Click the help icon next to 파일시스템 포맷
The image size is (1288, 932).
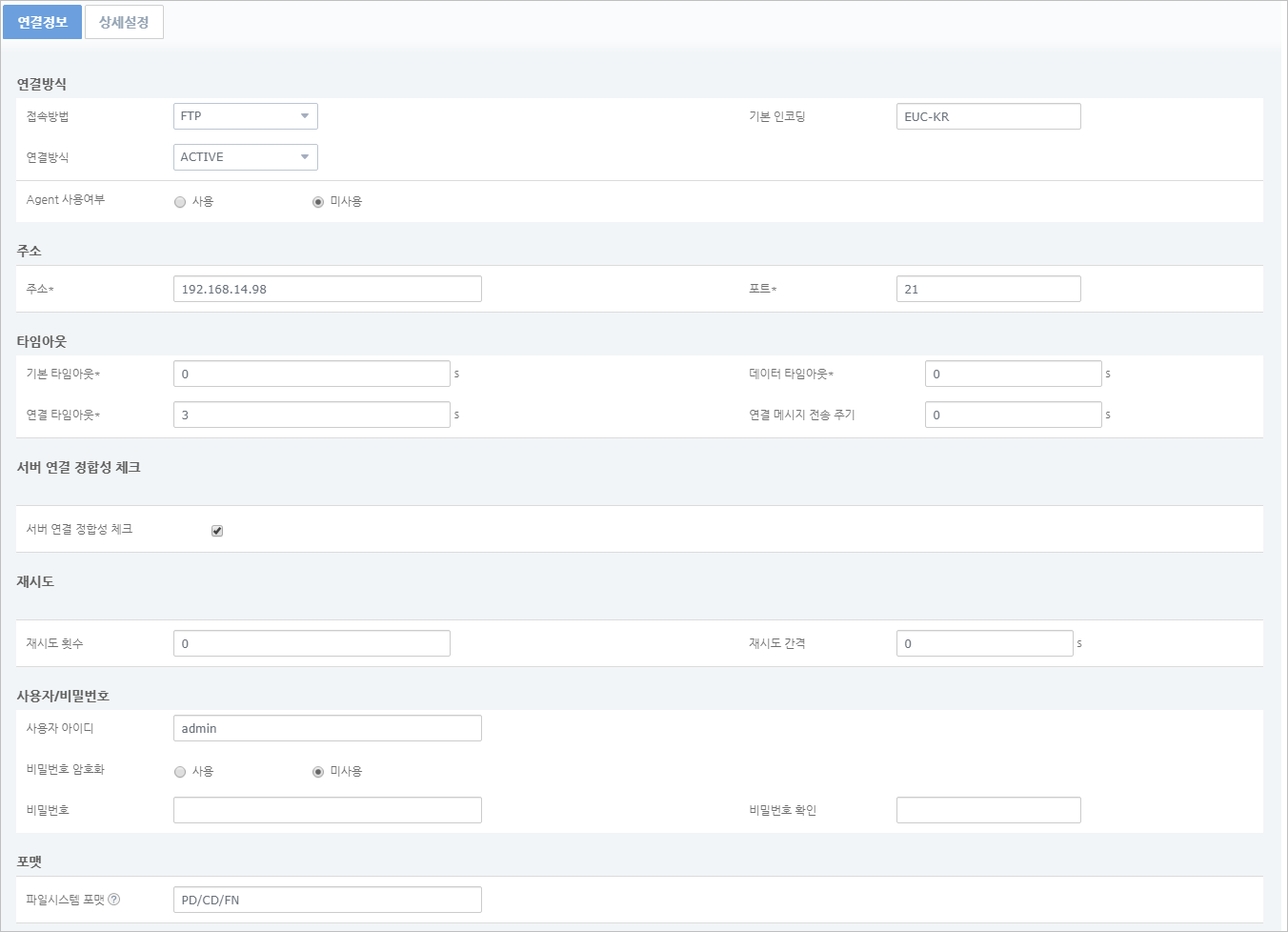click(x=114, y=899)
